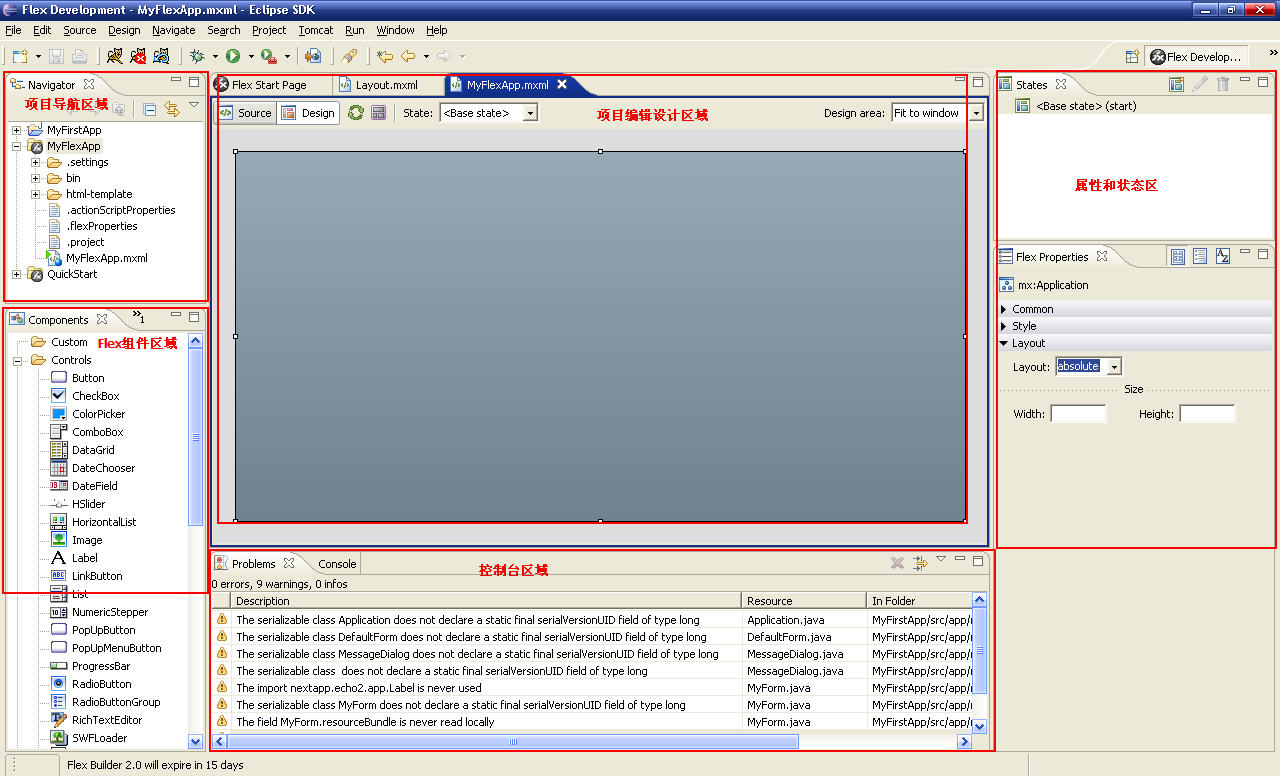This screenshot has width=1280, height=776.
Task: Click the New State icon in States panel
Action: coord(1177,85)
